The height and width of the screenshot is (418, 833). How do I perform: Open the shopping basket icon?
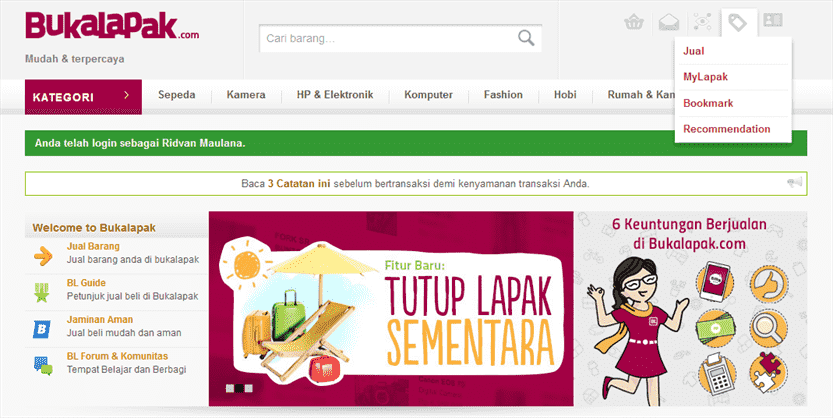coord(634,22)
